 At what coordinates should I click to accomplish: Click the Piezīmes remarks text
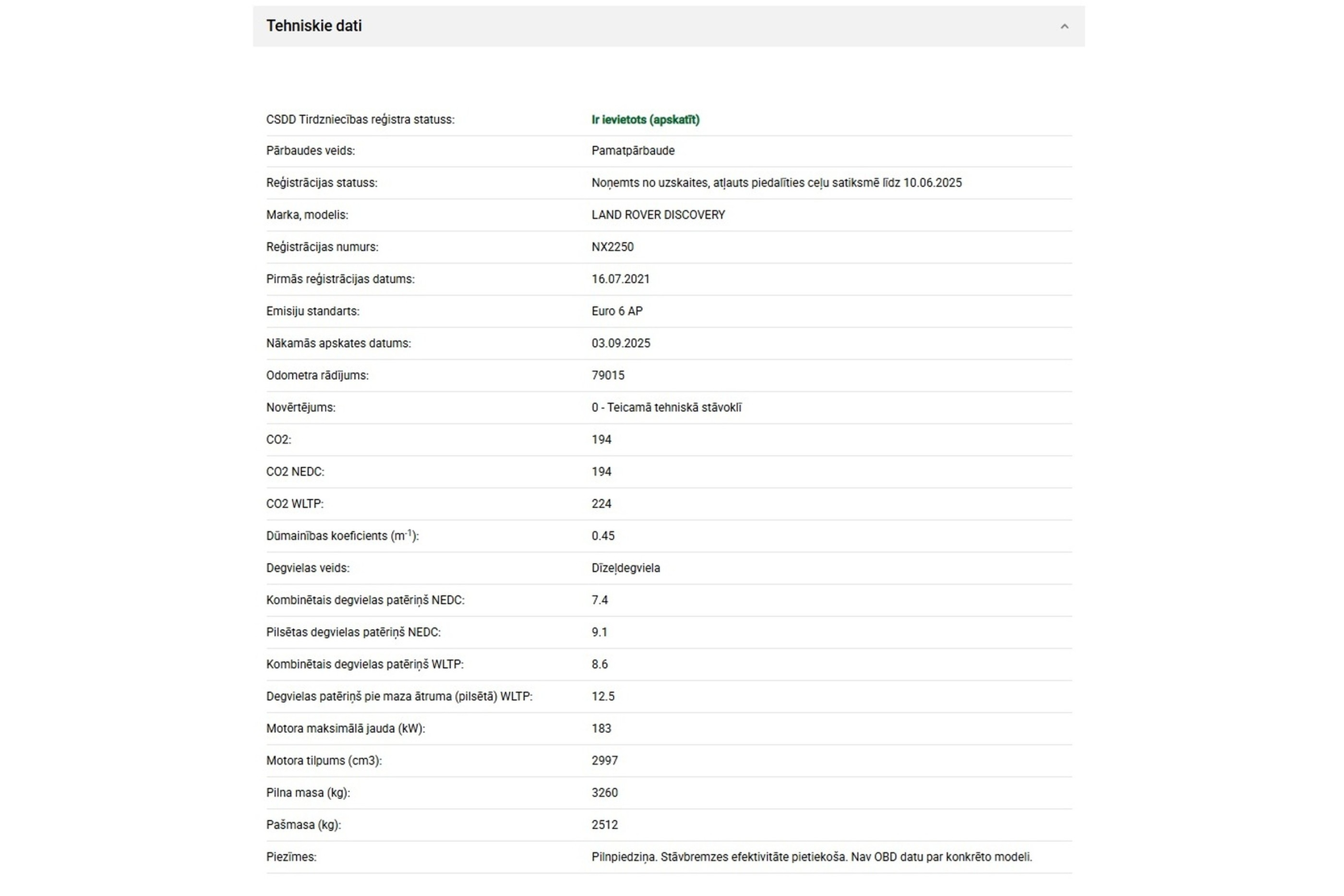[x=811, y=857]
